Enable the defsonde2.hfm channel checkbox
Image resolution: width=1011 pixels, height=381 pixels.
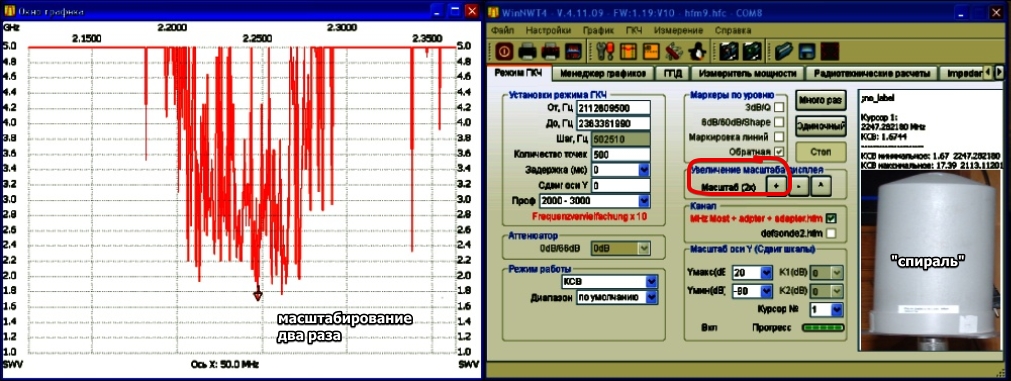click(x=831, y=233)
